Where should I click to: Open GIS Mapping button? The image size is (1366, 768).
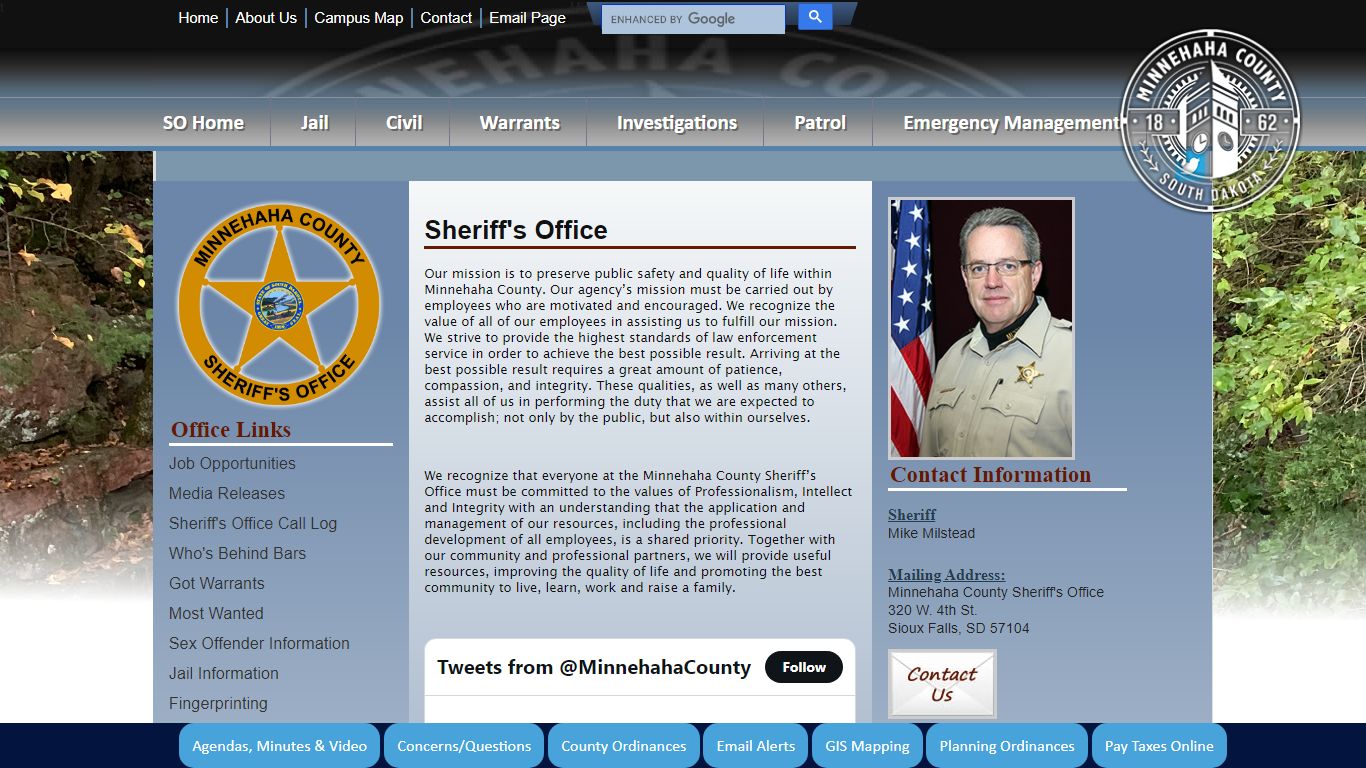(x=867, y=746)
